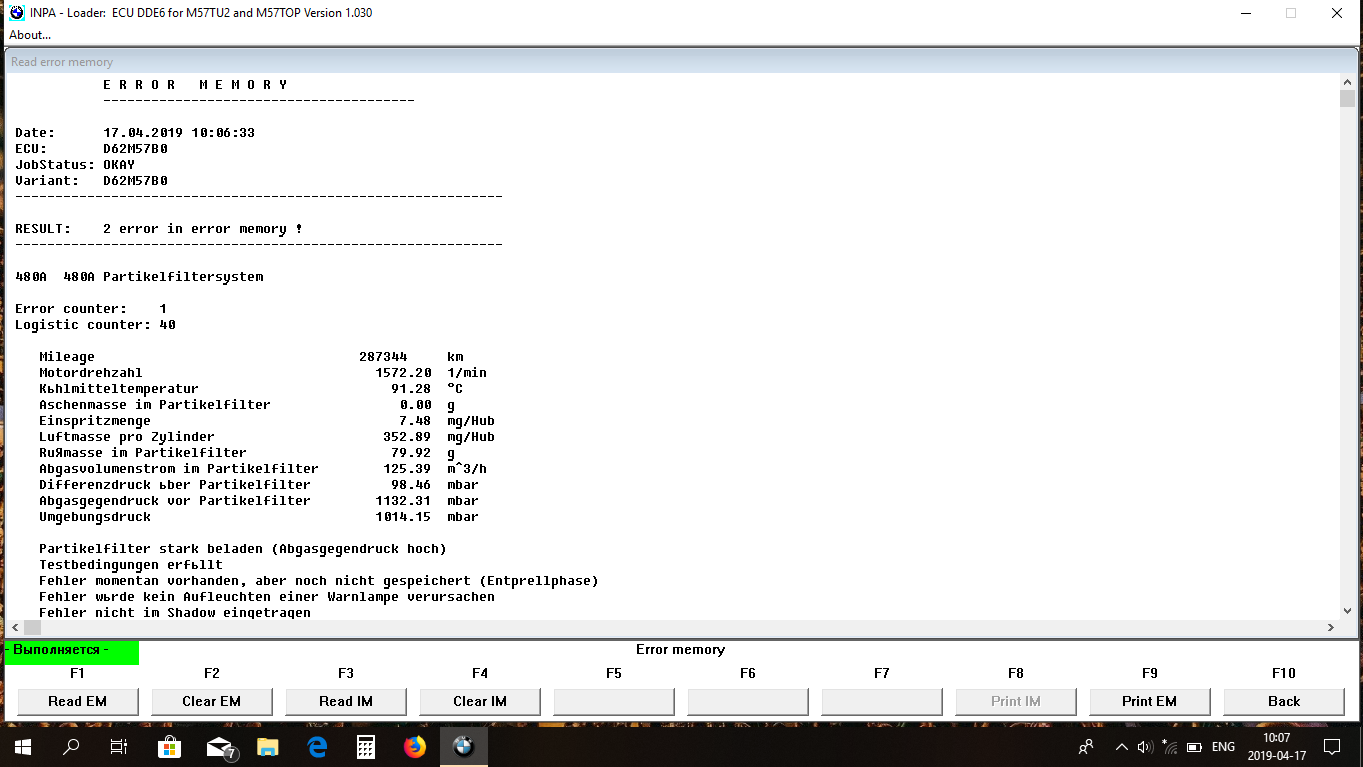
Task: Click the Print EM button
Action: tap(1149, 701)
